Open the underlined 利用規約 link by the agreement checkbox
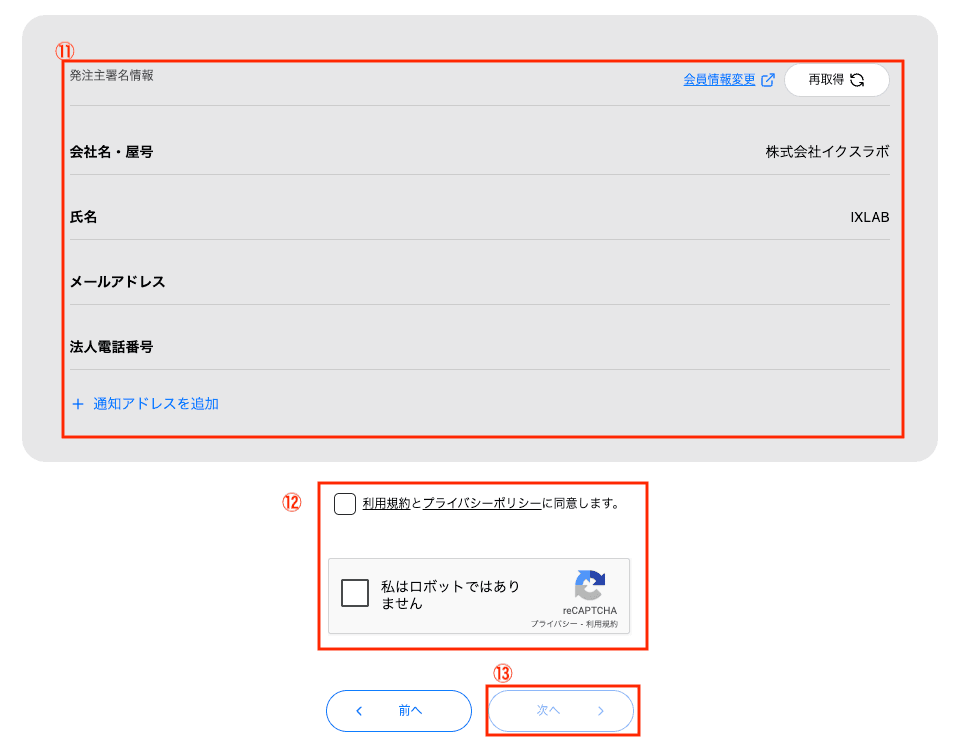954x737 pixels. coord(386,504)
